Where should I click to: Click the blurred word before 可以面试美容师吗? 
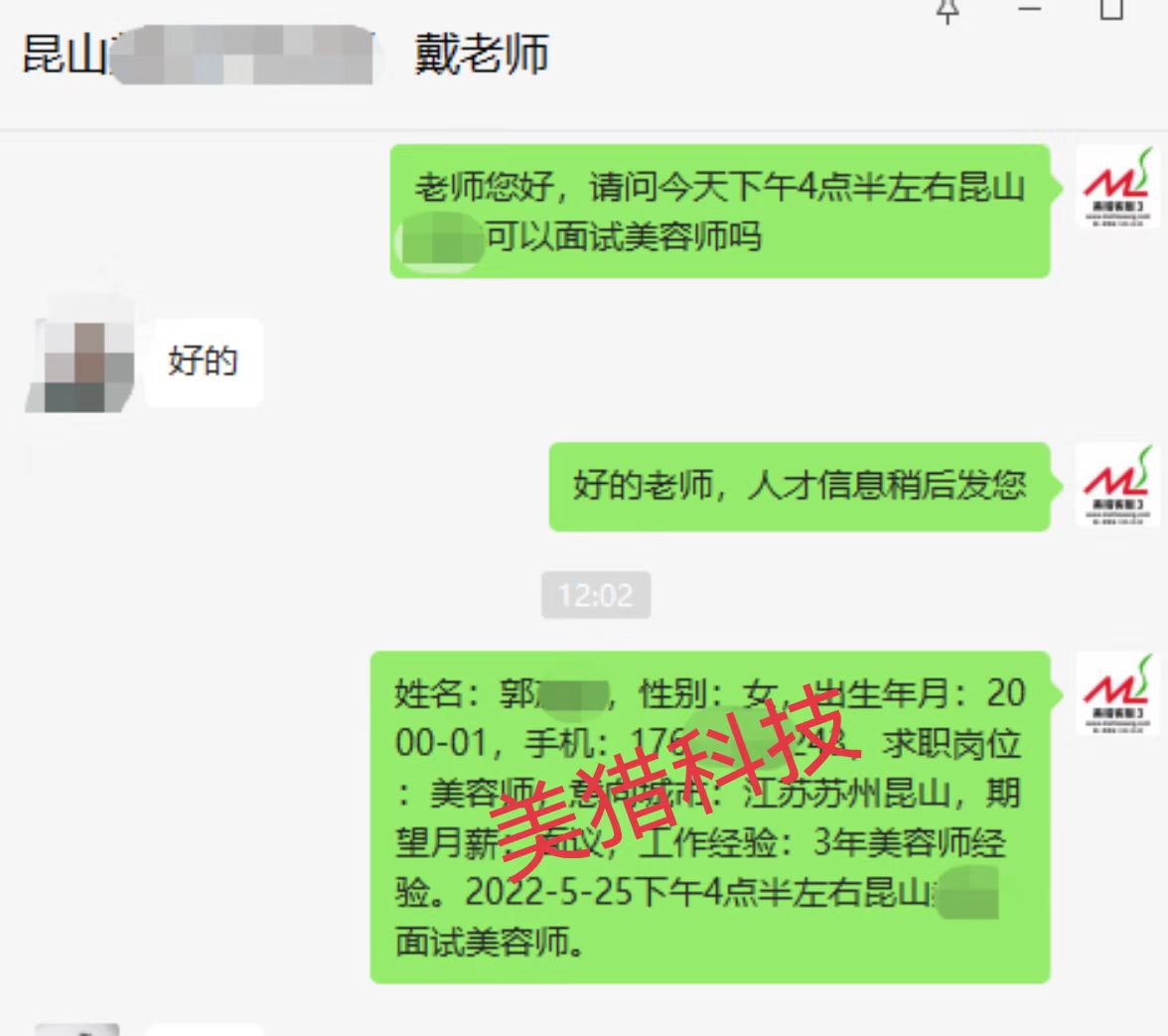(439, 238)
